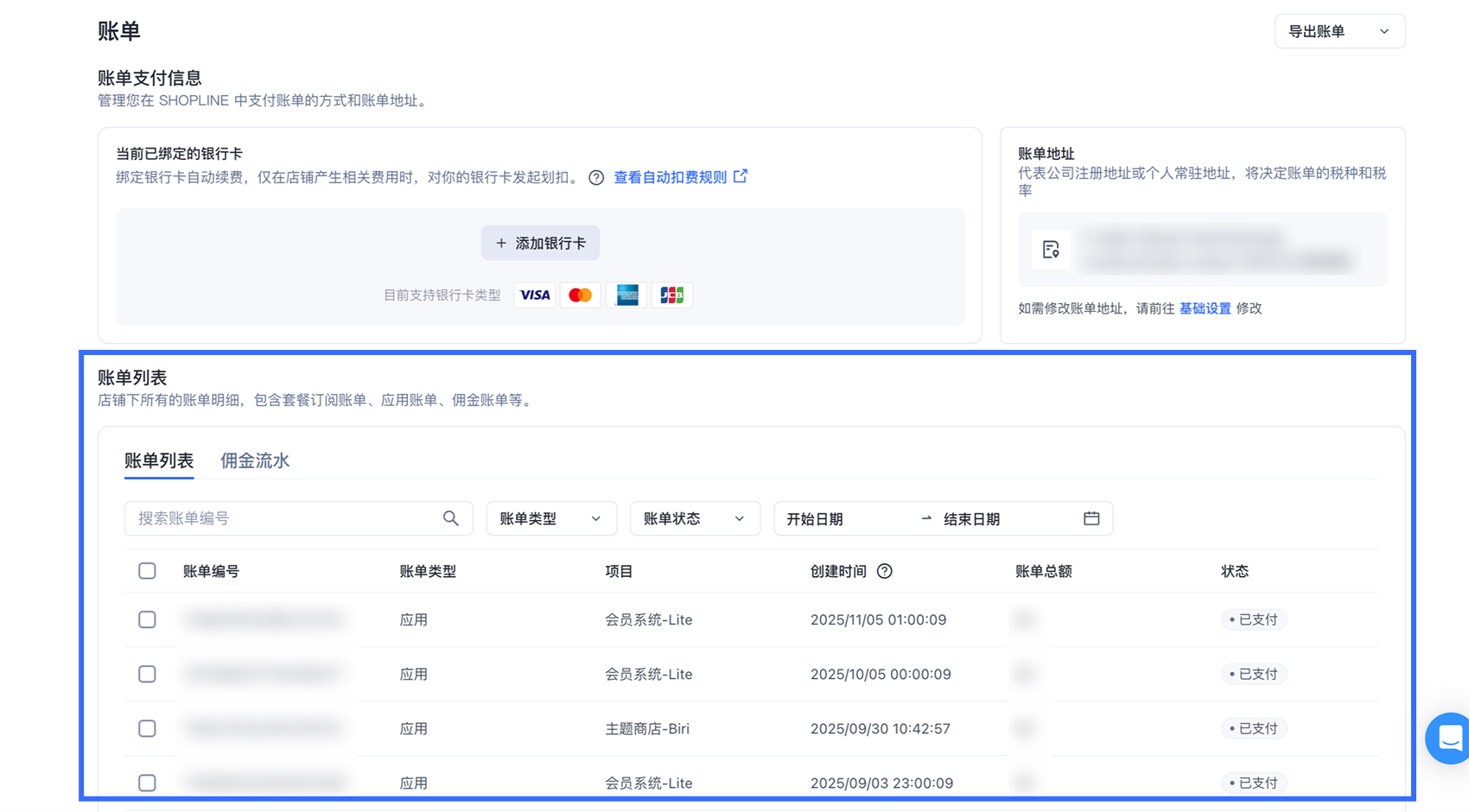Click the external link icon after 查看自动扣费规则

pyautogui.click(x=741, y=176)
